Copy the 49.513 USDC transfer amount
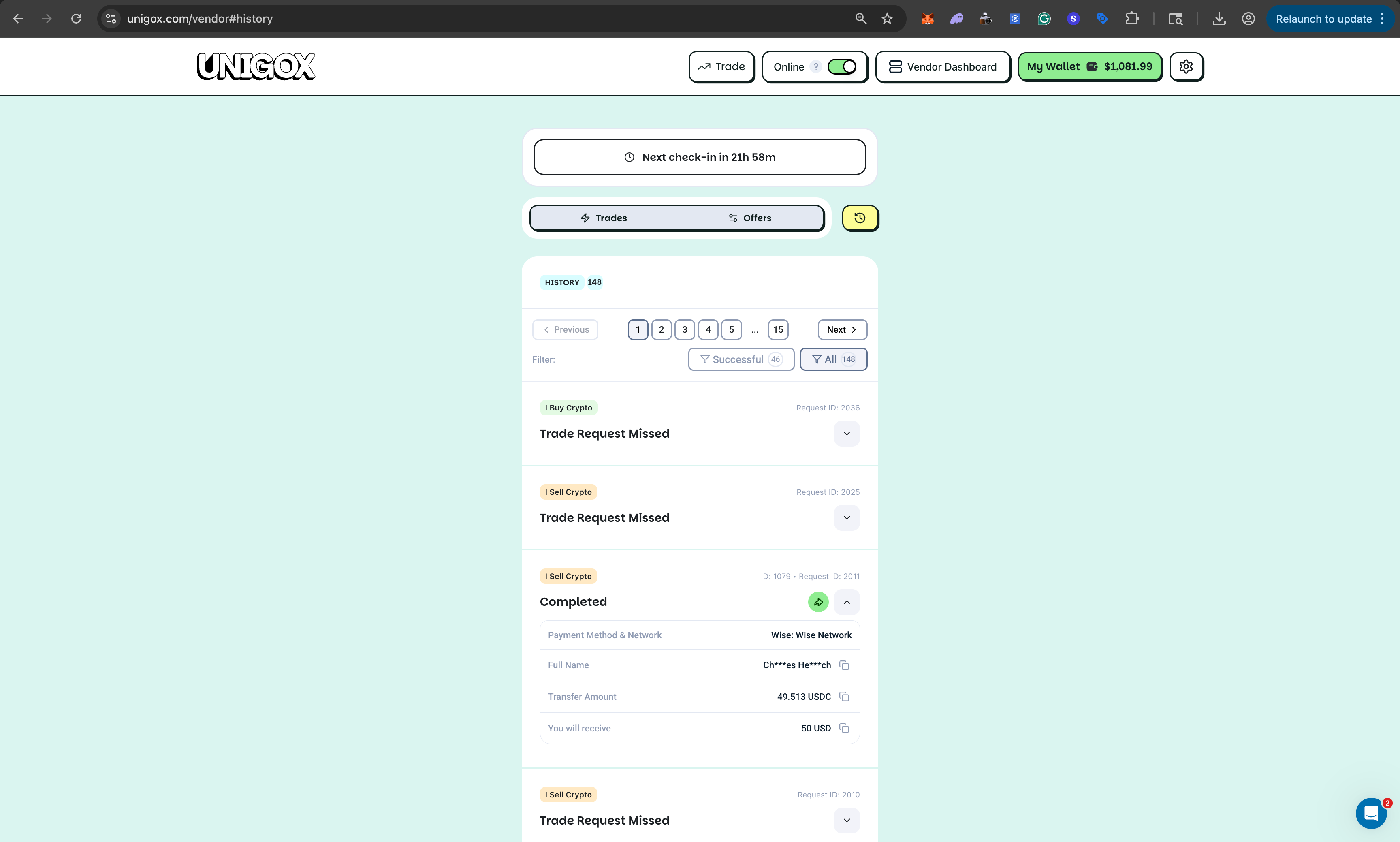 tap(844, 696)
